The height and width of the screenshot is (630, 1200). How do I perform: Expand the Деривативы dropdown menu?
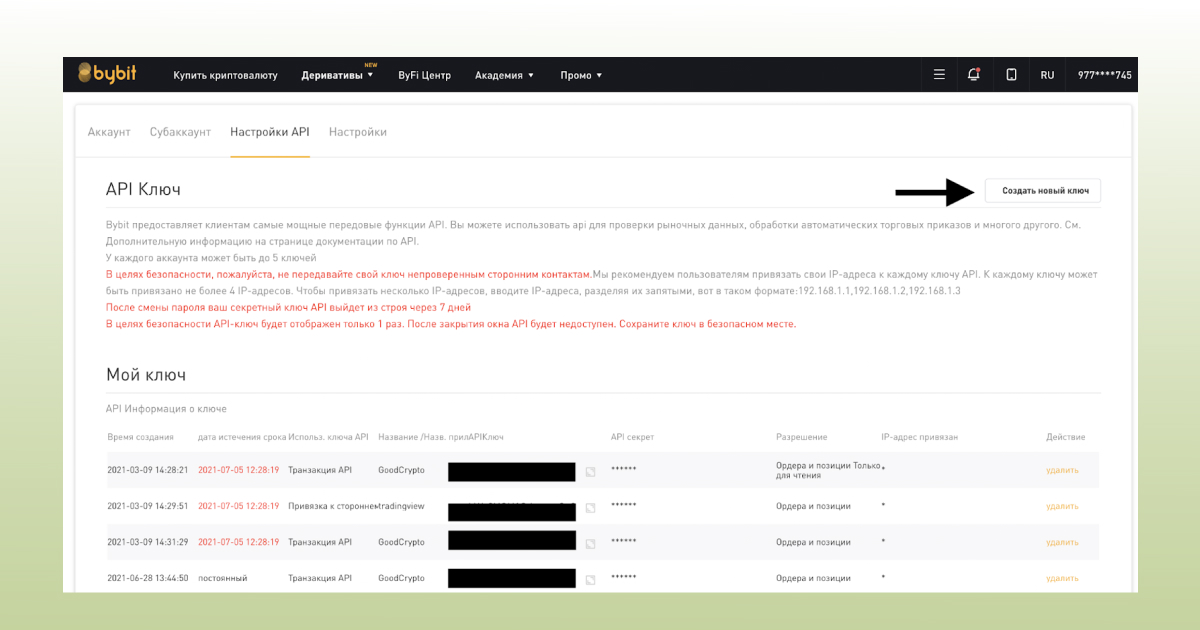point(337,76)
